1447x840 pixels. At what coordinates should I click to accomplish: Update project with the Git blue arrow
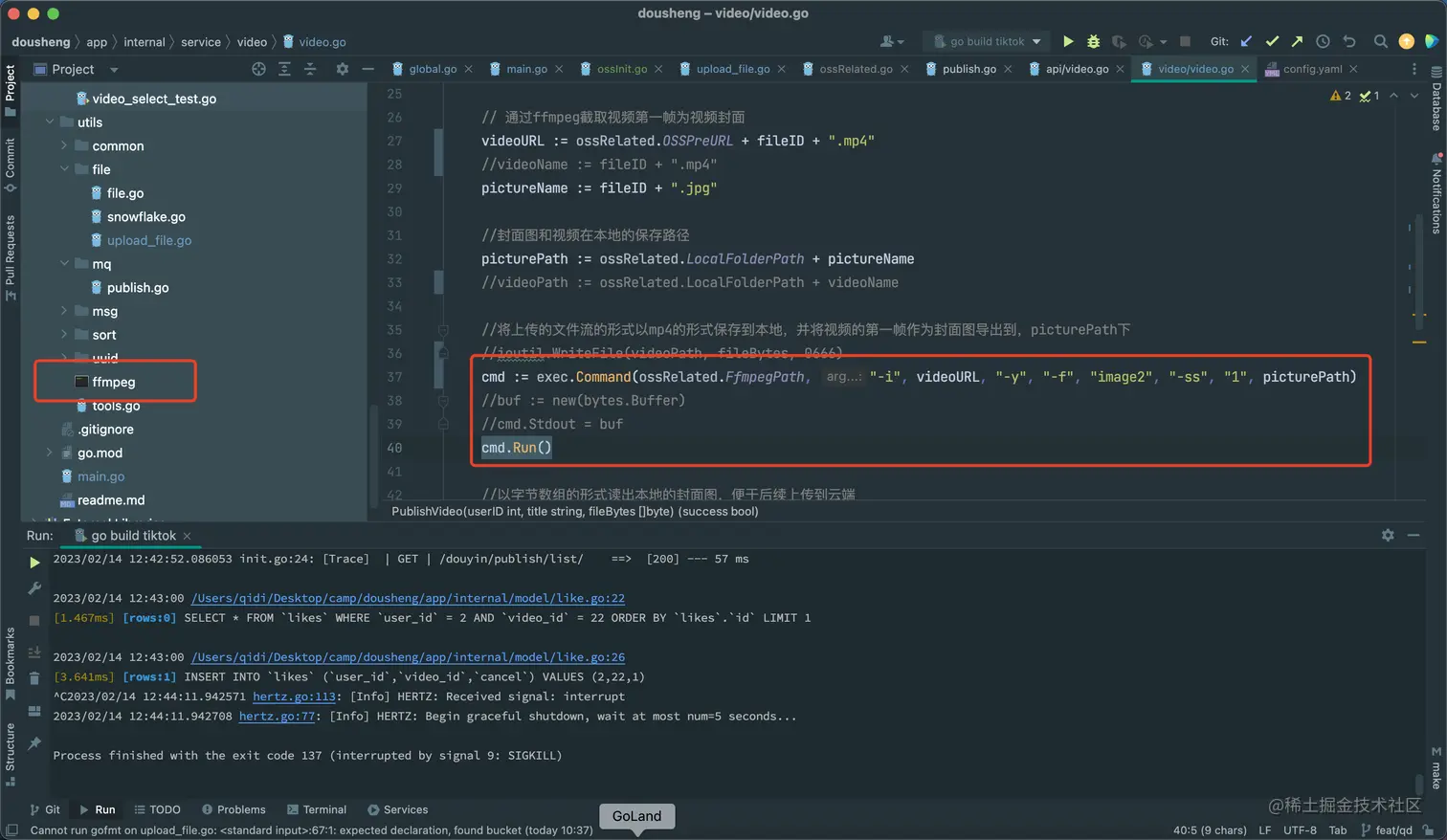1246,41
